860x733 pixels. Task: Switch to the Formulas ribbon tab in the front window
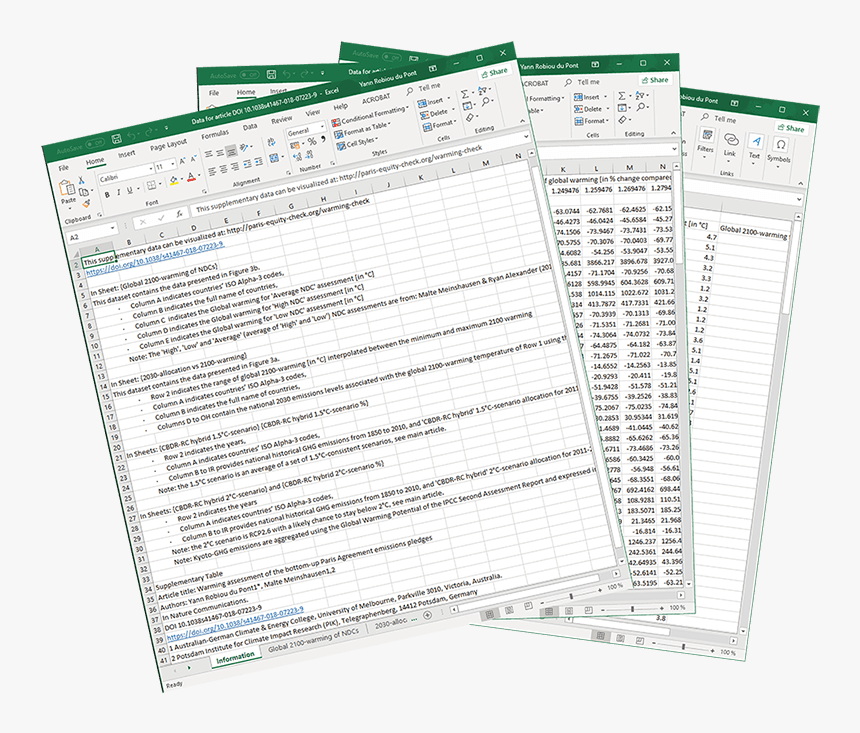click(x=215, y=134)
